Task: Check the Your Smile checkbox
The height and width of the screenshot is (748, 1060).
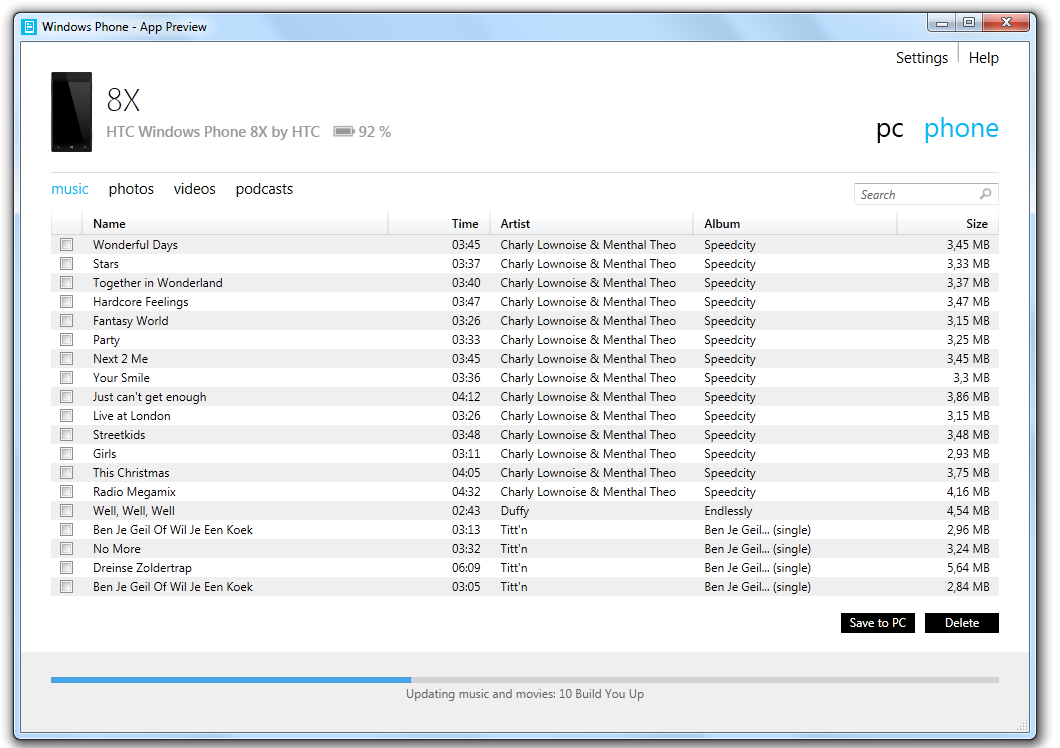Action: tap(66, 377)
